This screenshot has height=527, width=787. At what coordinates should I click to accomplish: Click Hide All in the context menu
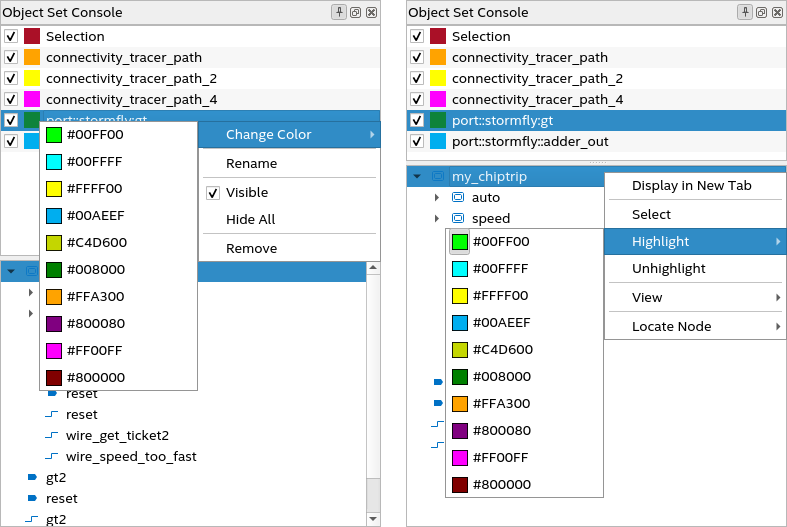[x=250, y=219]
